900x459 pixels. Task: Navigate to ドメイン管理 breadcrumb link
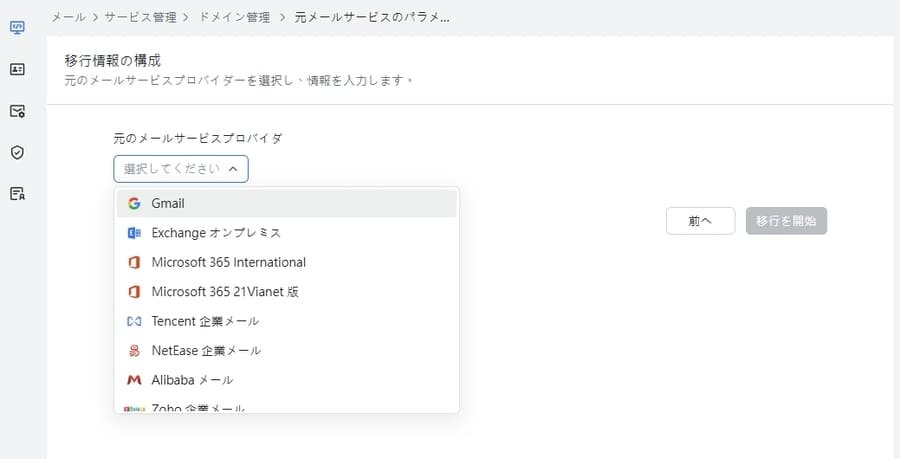coord(234,17)
